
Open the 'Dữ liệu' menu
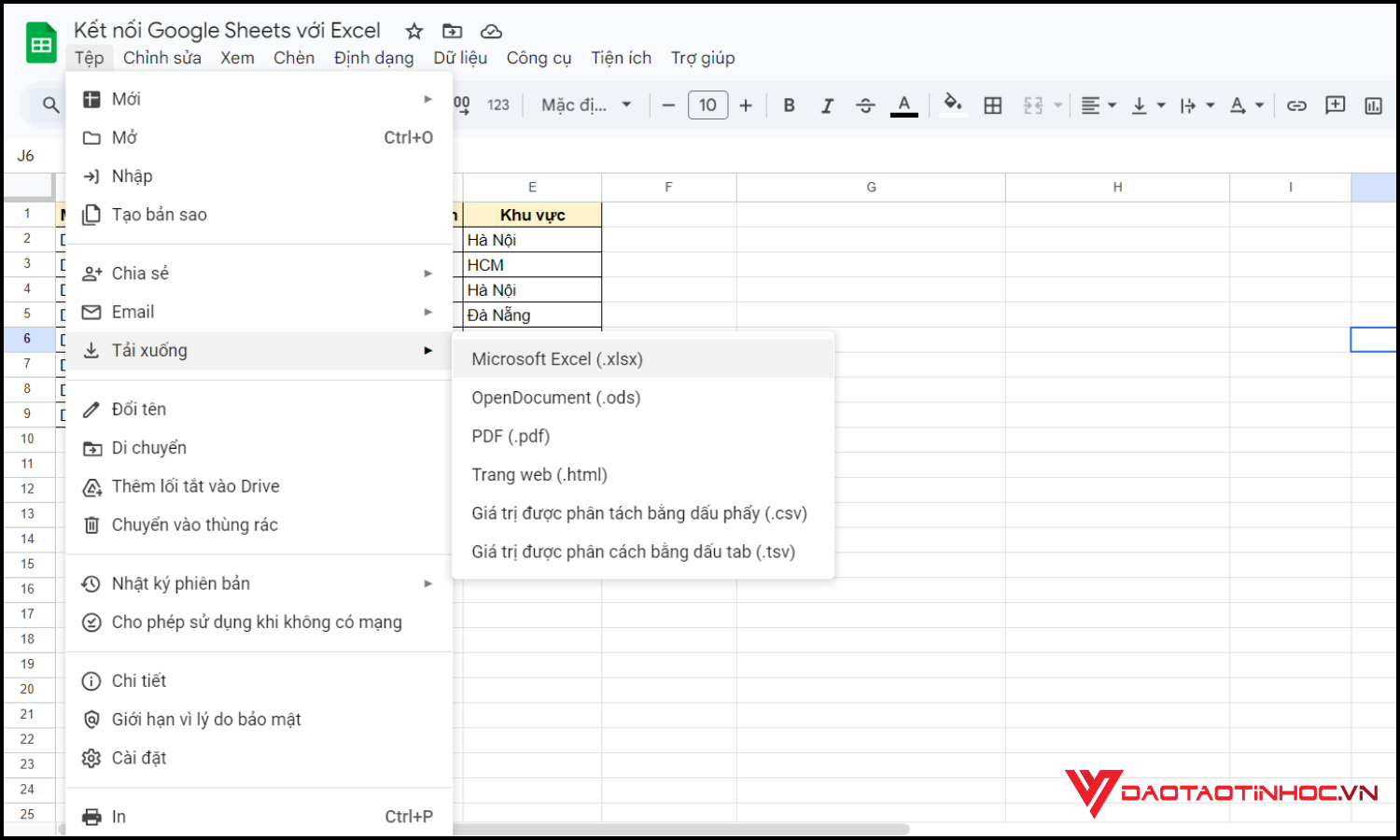click(460, 58)
